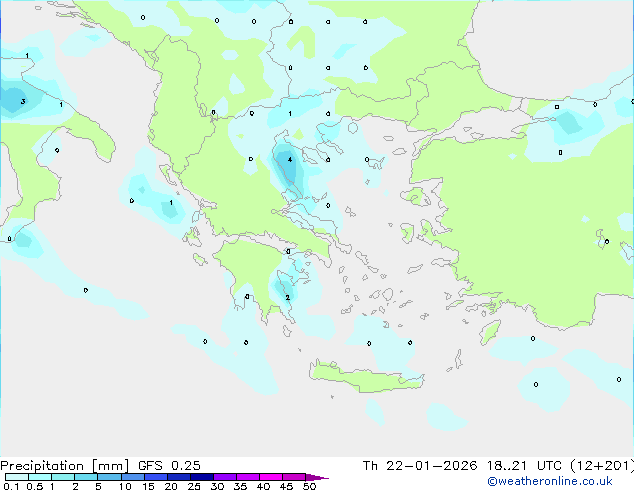Image resolution: width=634 pixels, height=490 pixels.
Task: Click the 'Th 22-01-2026' date text
Action: [420, 466]
